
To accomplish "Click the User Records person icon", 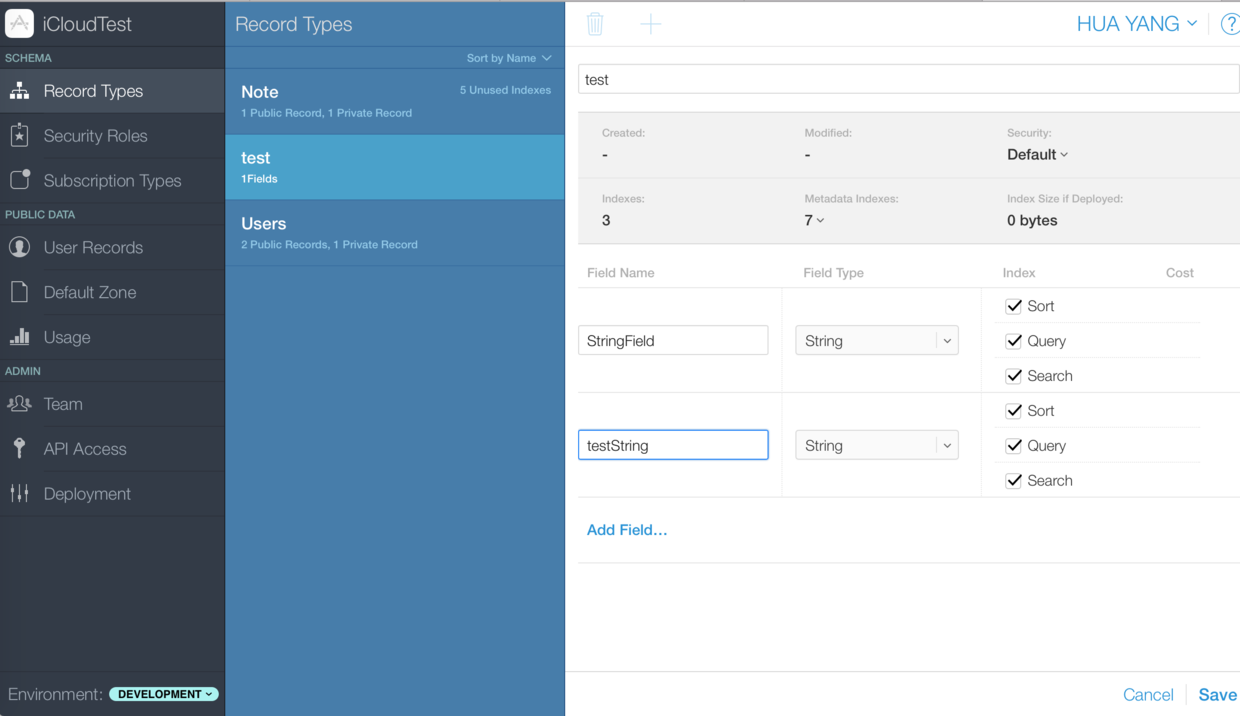I will [x=19, y=248].
